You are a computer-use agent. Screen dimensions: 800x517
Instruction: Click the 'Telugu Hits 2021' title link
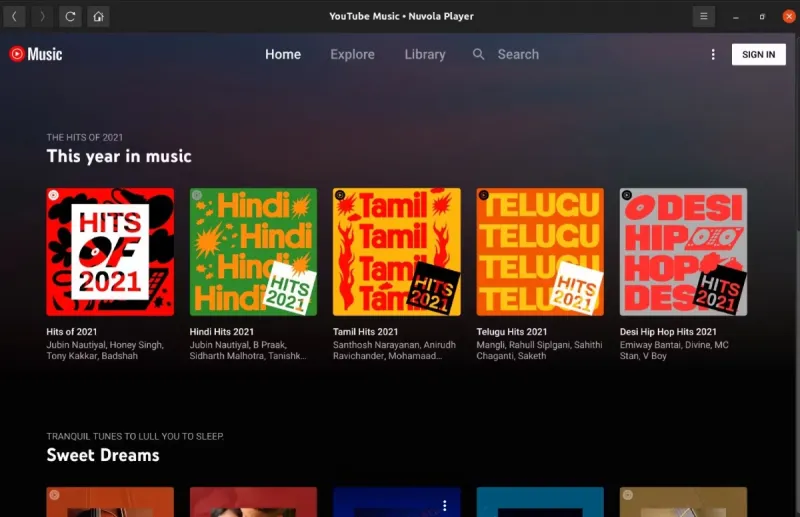pyautogui.click(x=512, y=332)
